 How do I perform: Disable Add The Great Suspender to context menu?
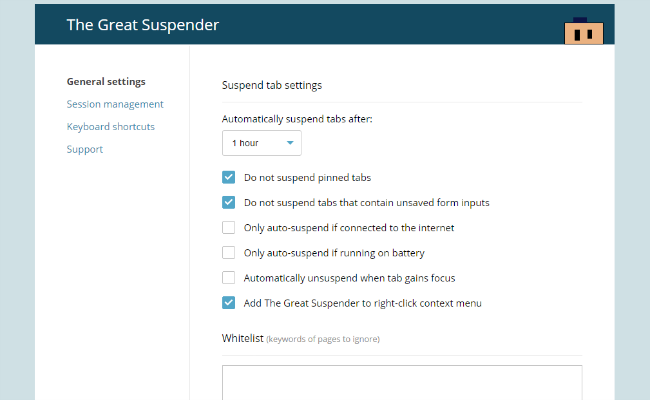pyautogui.click(x=228, y=303)
